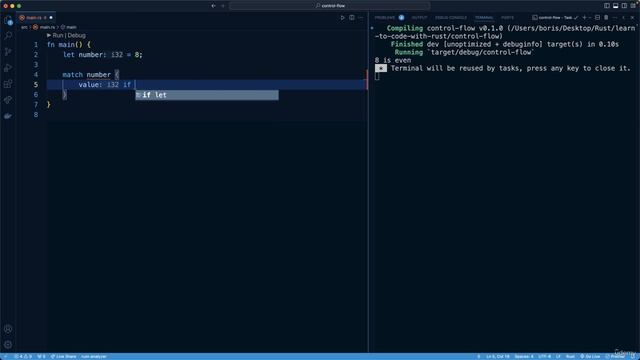Click Prettier in status bar
Screen dimensions: 640x360
pos(615,356)
